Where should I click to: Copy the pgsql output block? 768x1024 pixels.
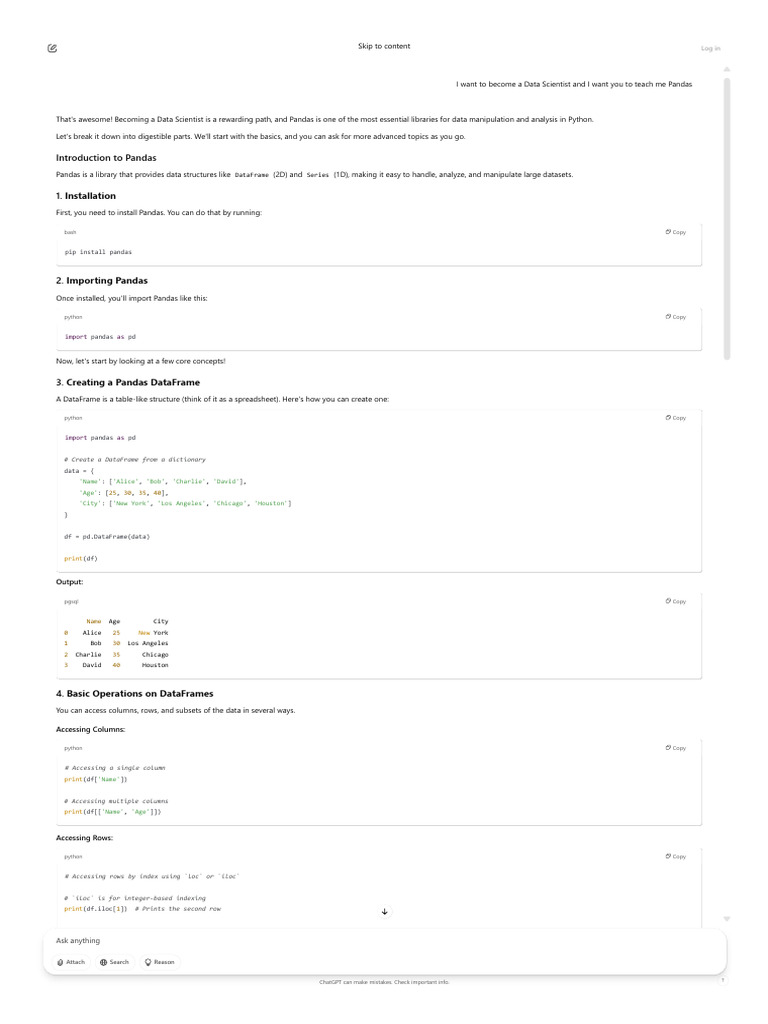(x=676, y=602)
